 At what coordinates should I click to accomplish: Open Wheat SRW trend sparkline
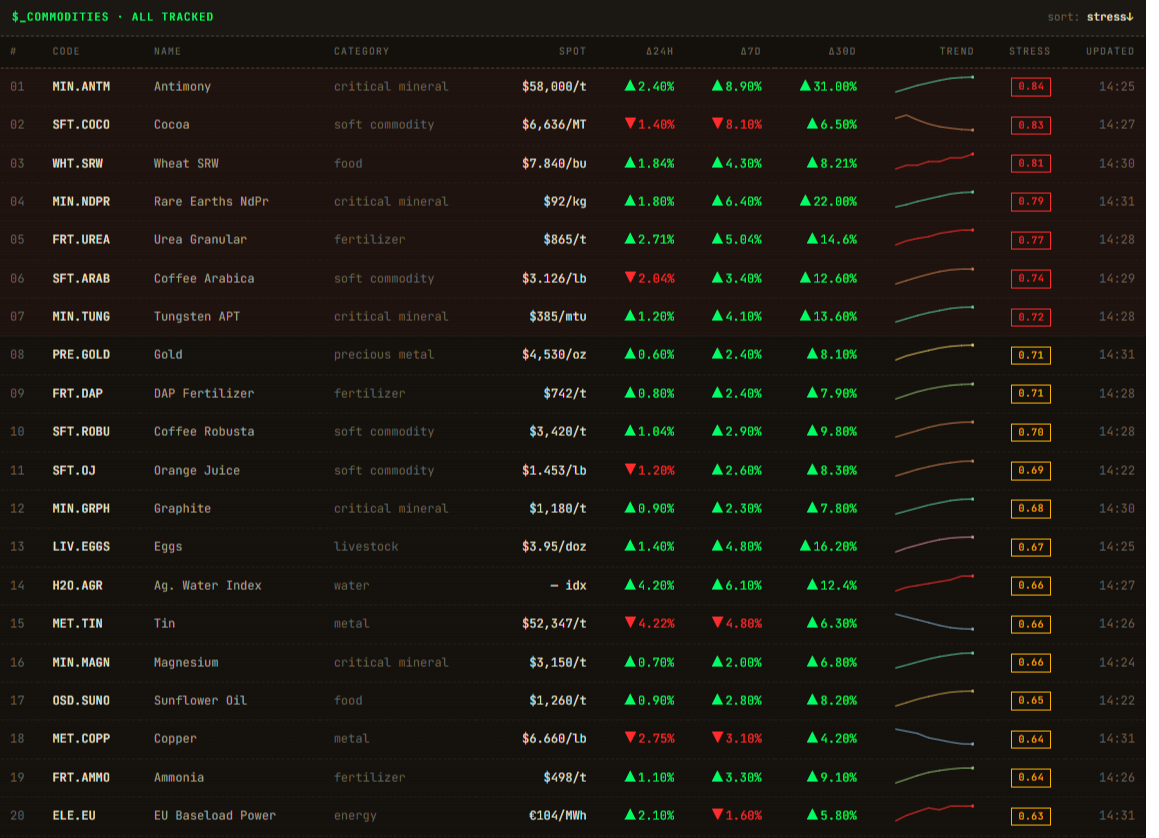(x=934, y=161)
